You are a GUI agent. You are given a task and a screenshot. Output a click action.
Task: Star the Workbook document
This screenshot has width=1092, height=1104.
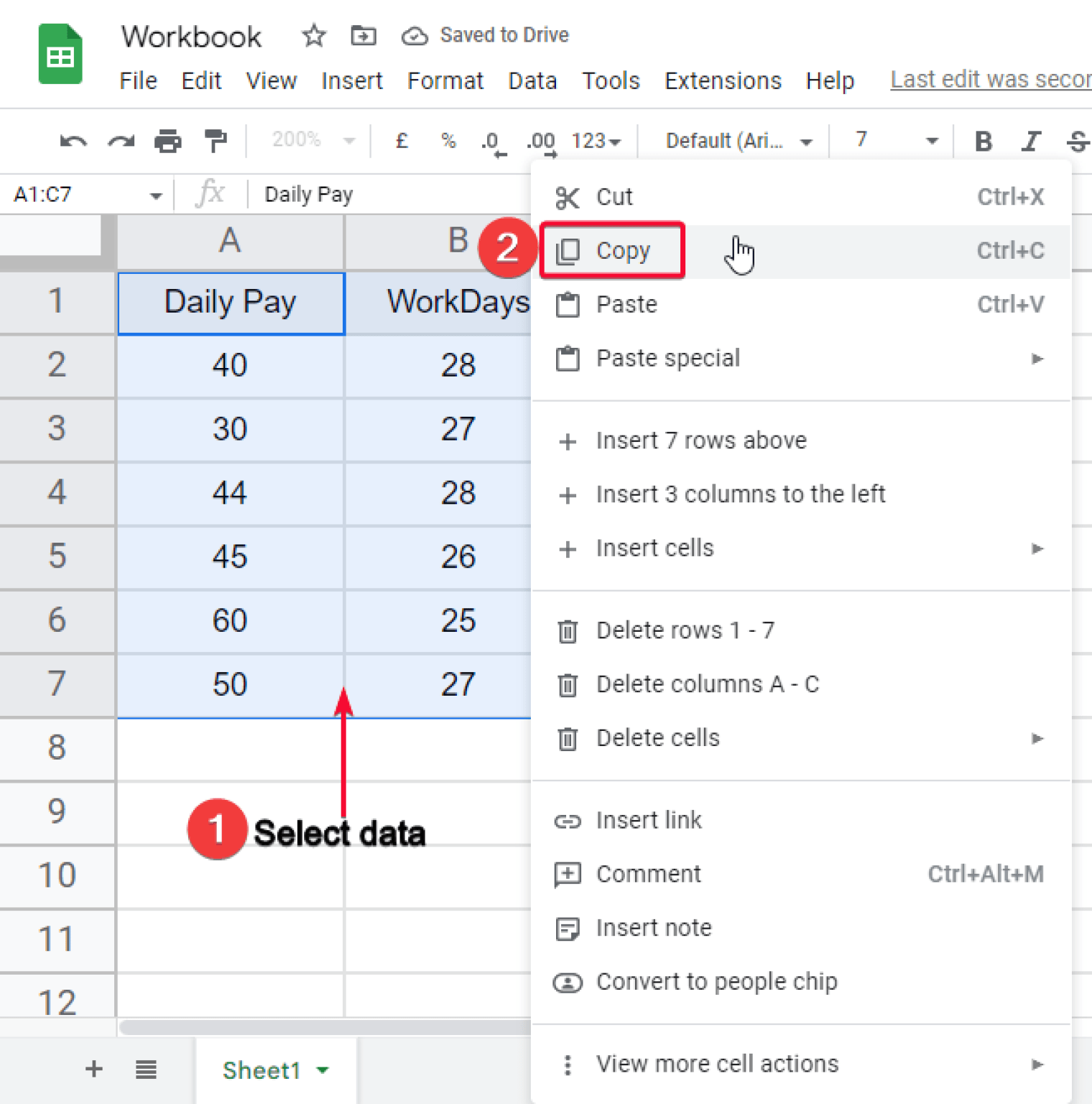313,35
